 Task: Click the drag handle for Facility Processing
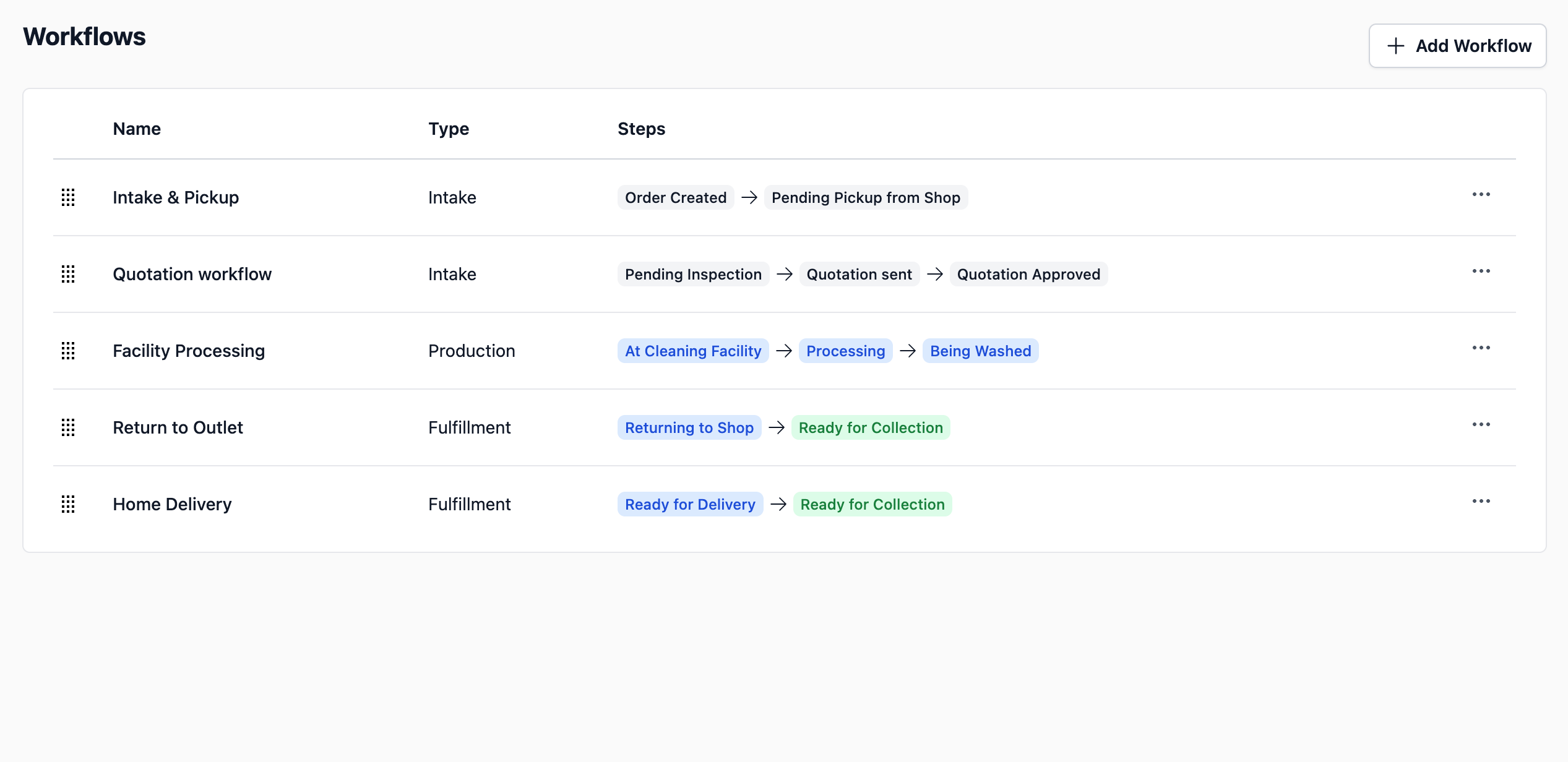click(68, 351)
